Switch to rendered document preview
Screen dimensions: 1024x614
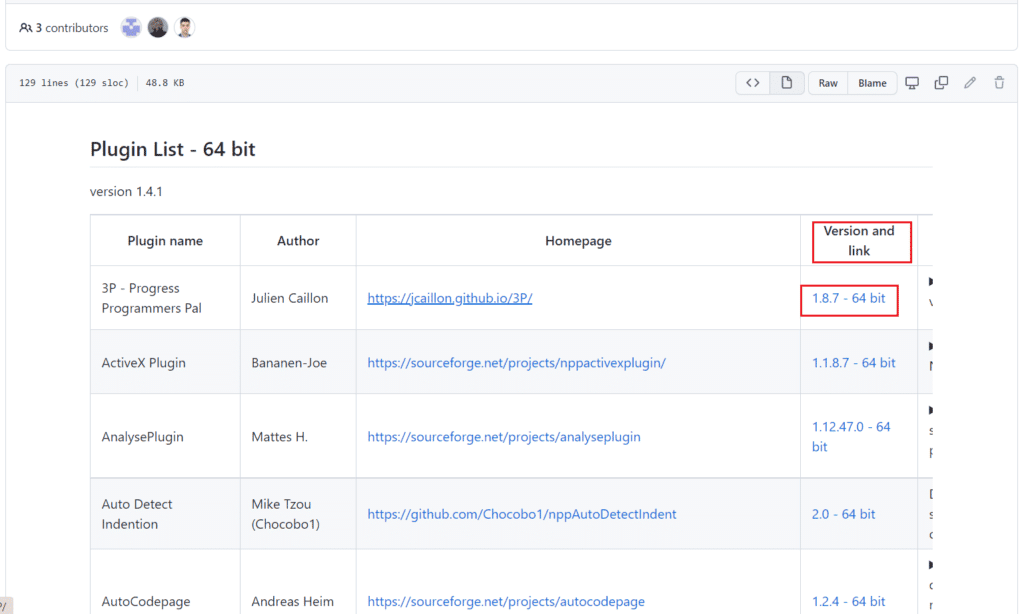click(786, 83)
